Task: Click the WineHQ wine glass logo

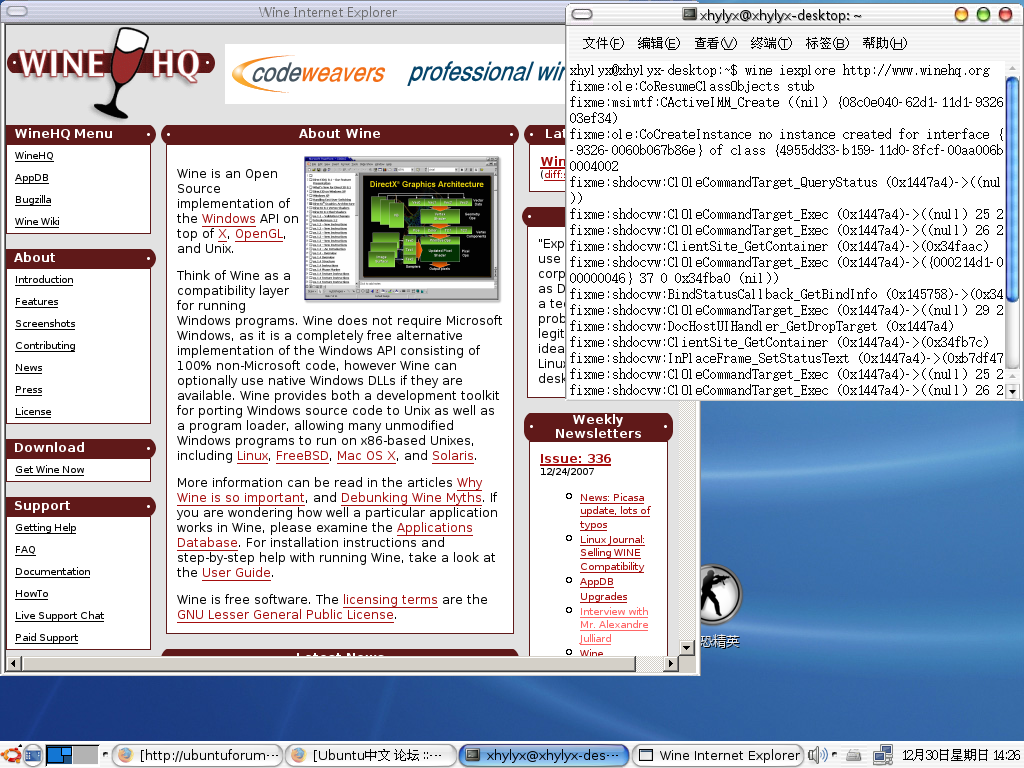Action: [111, 72]
